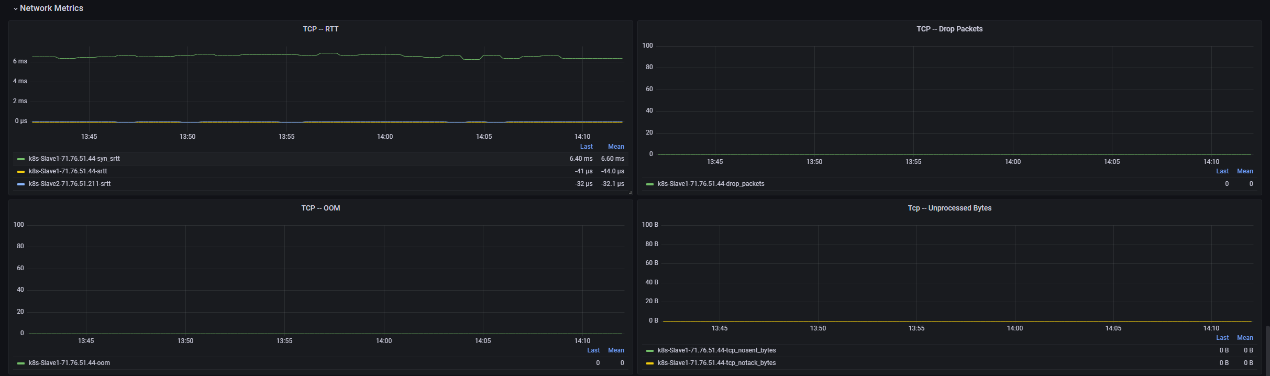The image size is (1270, 376).
Task: Click the 6 ms label on the RTT axis
Action: tap(20, 61)
